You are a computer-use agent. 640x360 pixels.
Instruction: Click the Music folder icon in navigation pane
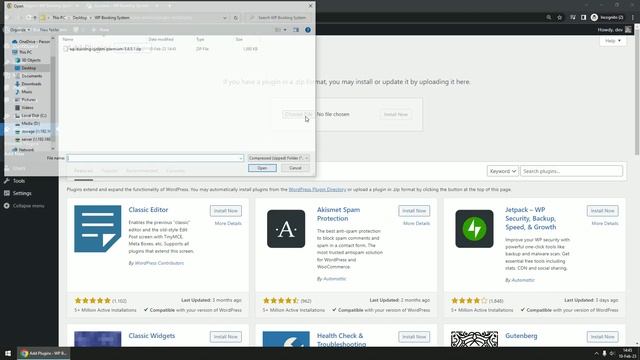tap(18, 92)
